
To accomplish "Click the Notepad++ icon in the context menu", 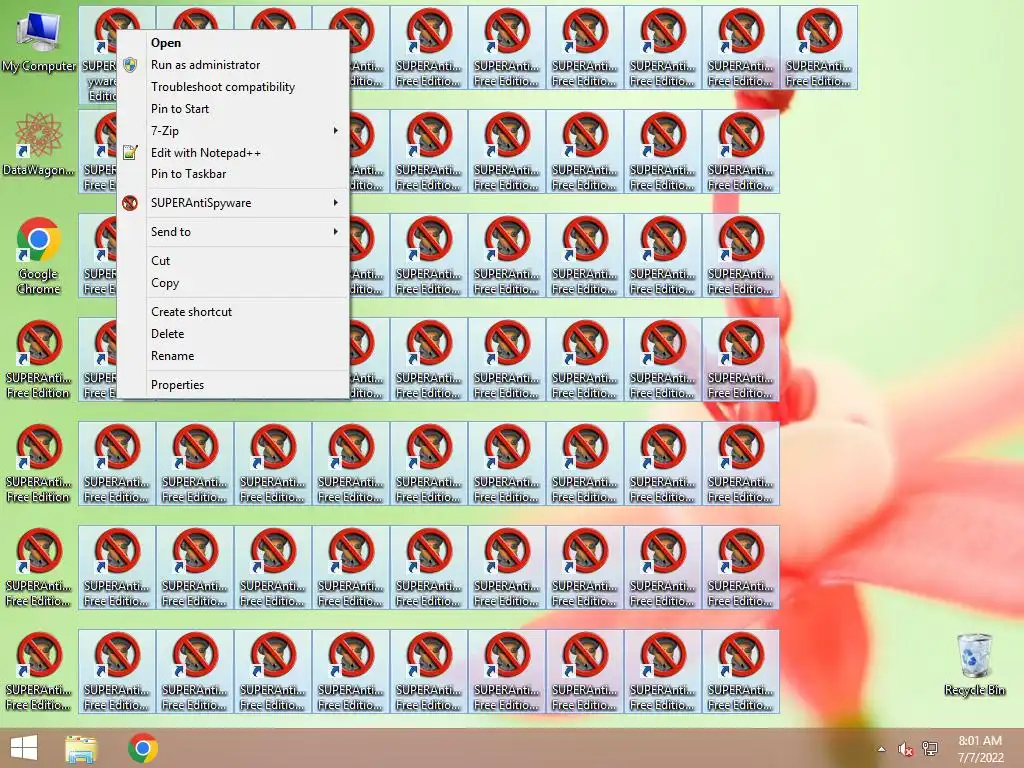I will coord(130,153).
